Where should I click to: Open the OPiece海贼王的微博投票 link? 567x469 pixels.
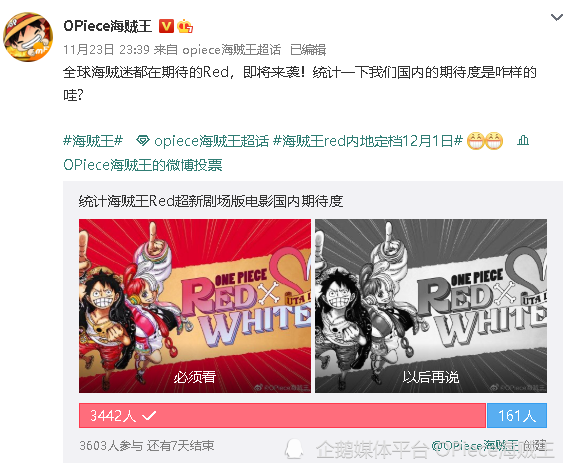pyautogui.click(x=143, y=165)
